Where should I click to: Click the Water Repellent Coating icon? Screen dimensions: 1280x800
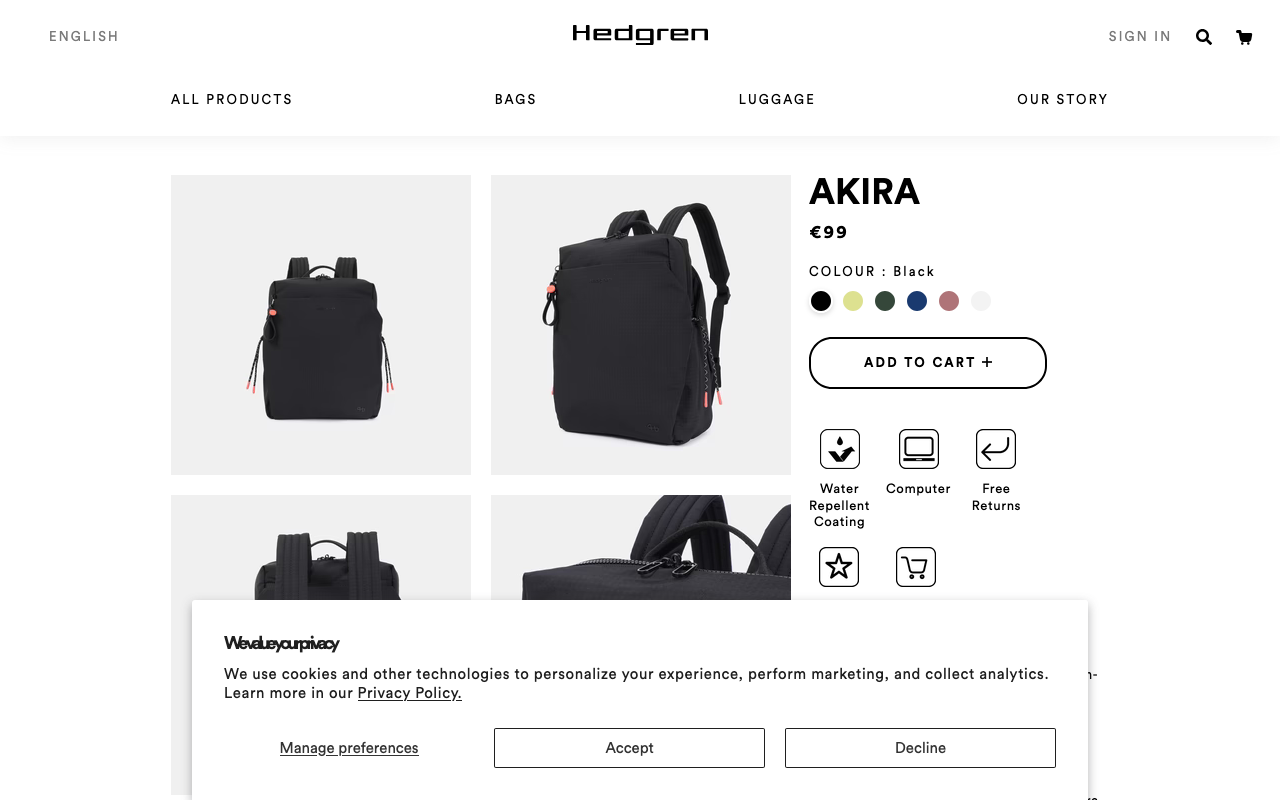click(x=840, y=449)
